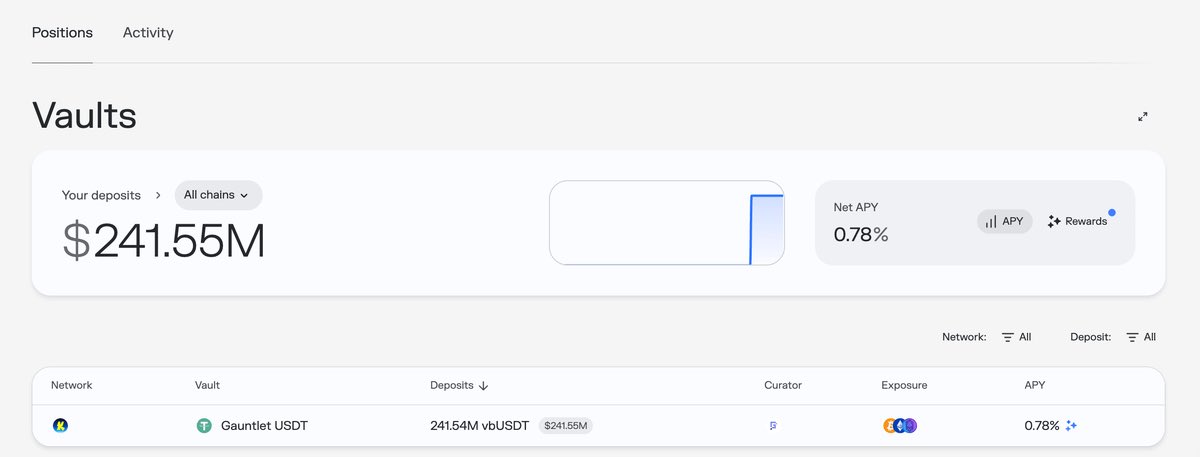Click the expand fullscreen arrows icon

1143,117
